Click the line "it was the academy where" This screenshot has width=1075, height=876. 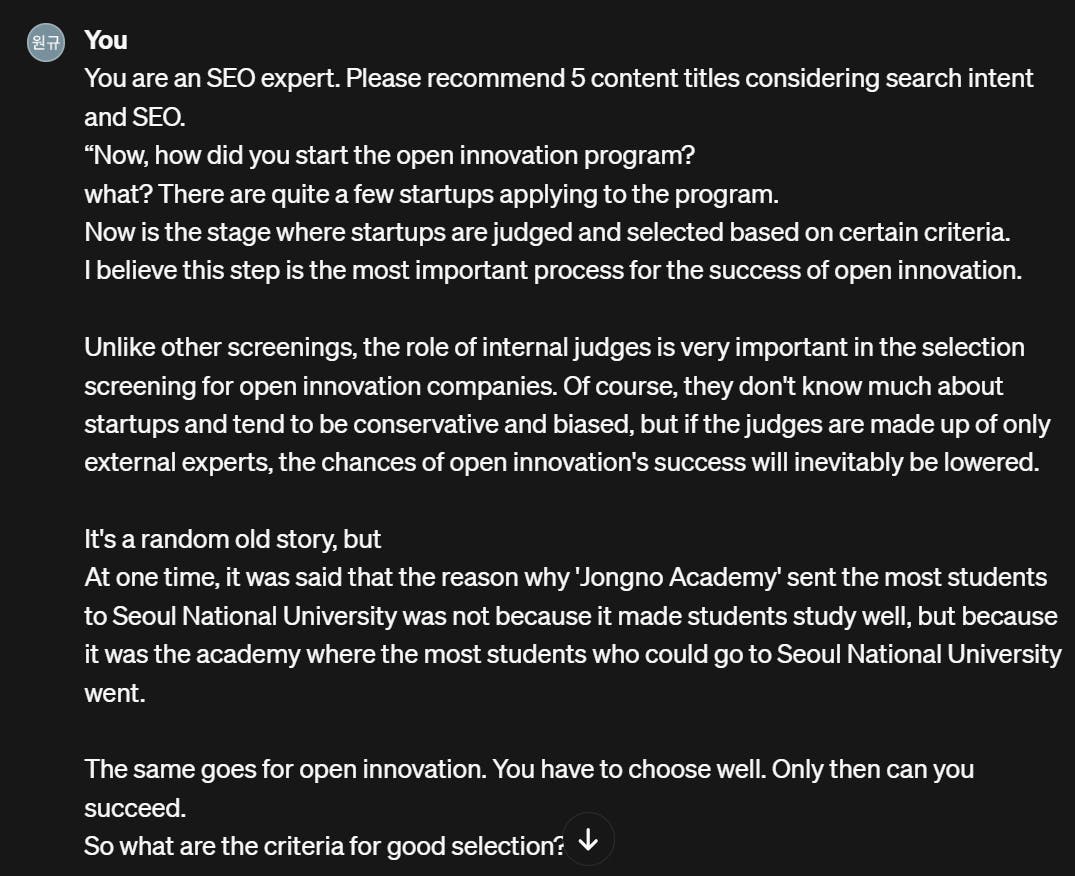[572, 655]
